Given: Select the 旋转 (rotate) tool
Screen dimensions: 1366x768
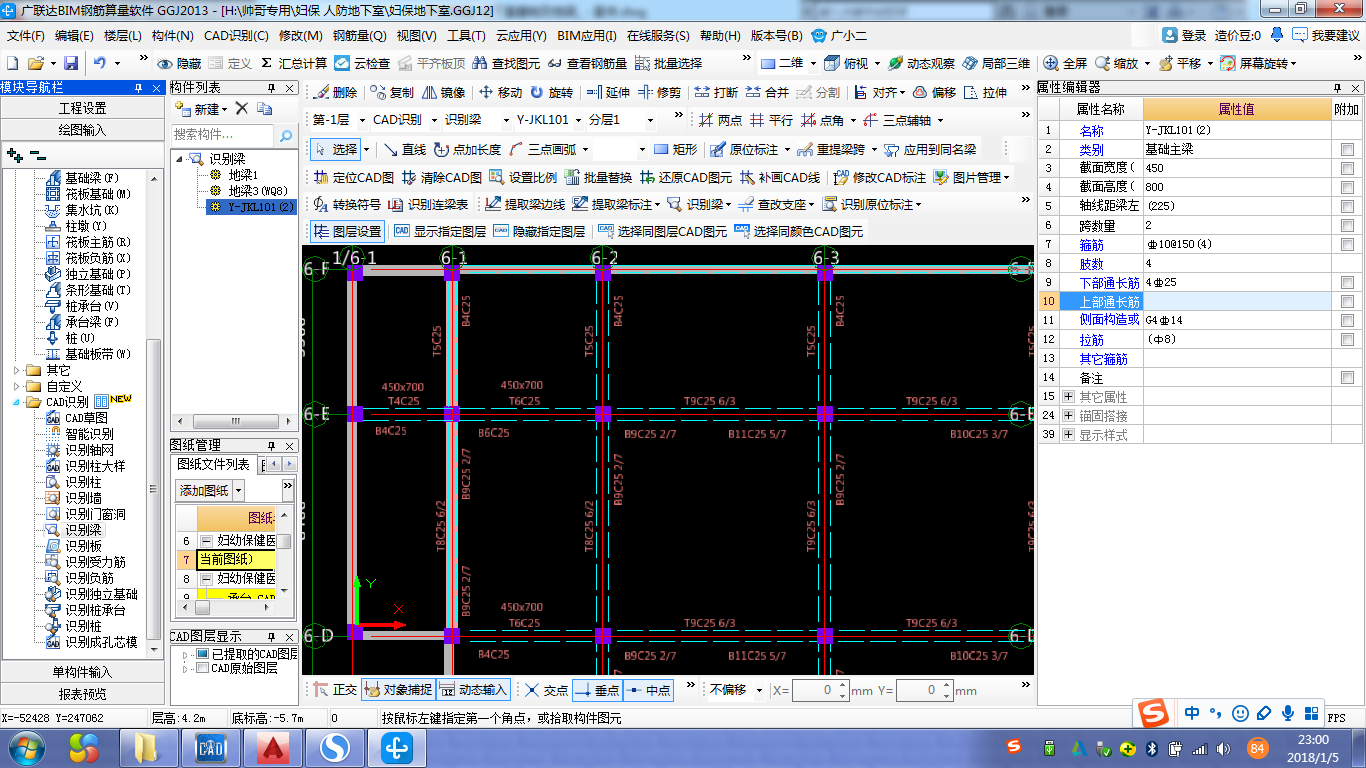Looking at the screenshot, I should 551,92.
